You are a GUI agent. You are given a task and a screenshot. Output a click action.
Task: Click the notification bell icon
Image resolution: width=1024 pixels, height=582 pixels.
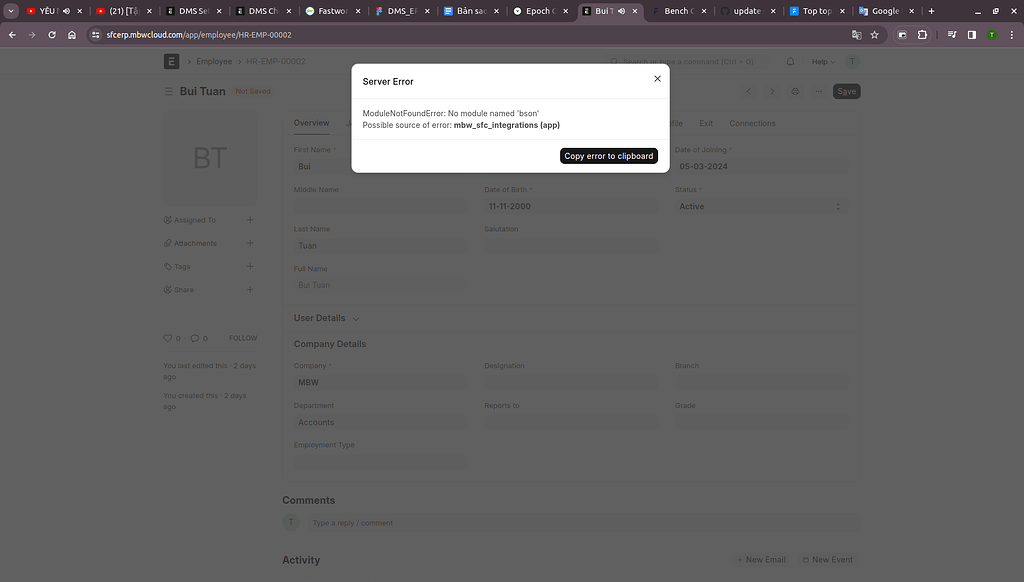click(x=790, y=61)
